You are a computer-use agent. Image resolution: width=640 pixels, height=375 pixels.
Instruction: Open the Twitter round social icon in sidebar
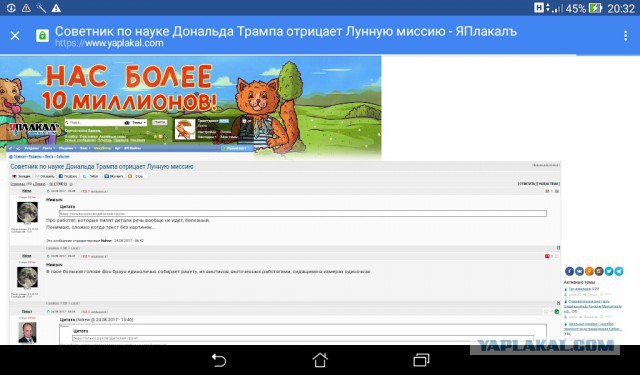tap(609, 271)
